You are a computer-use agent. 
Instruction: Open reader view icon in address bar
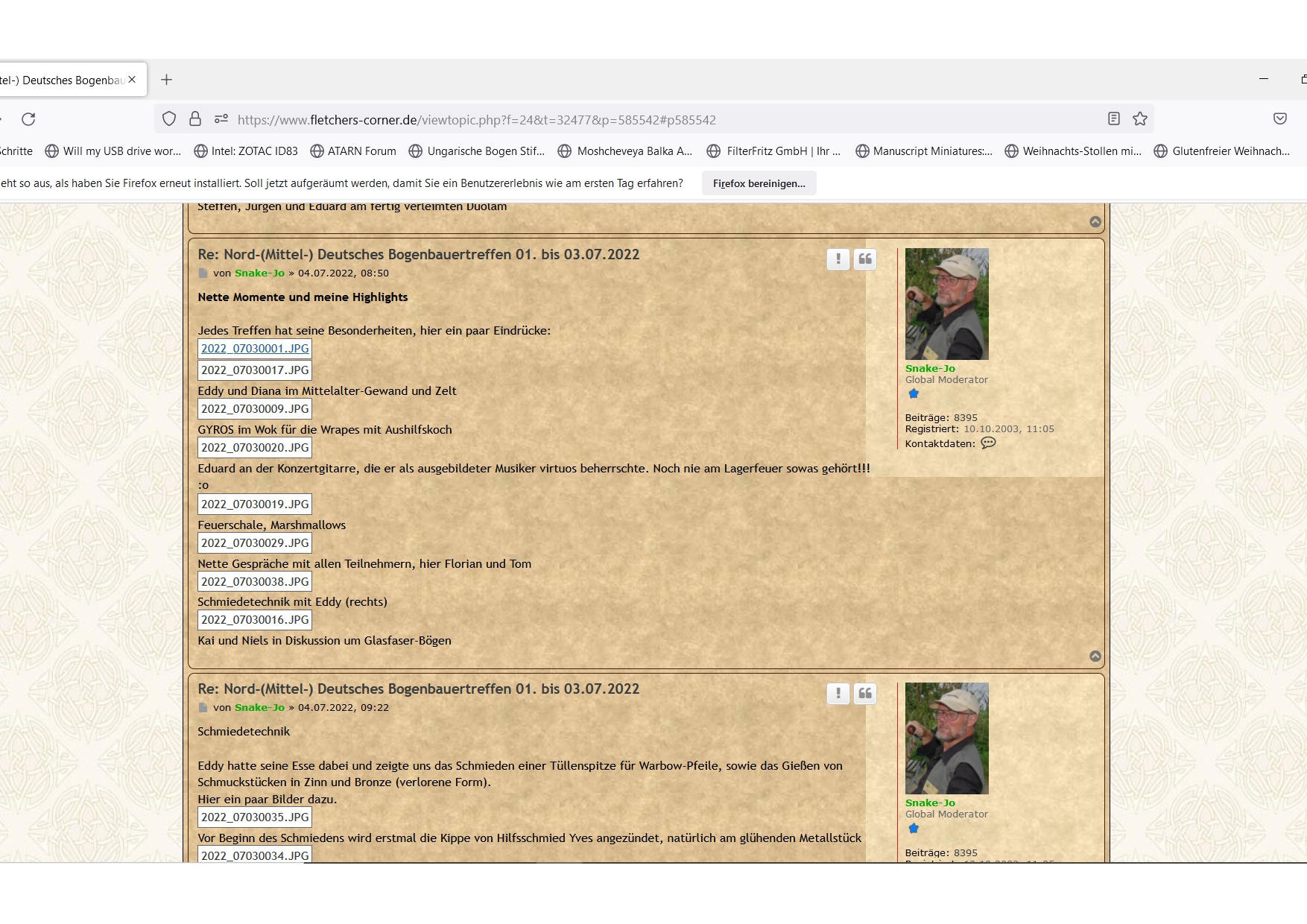coord(1113,119)
